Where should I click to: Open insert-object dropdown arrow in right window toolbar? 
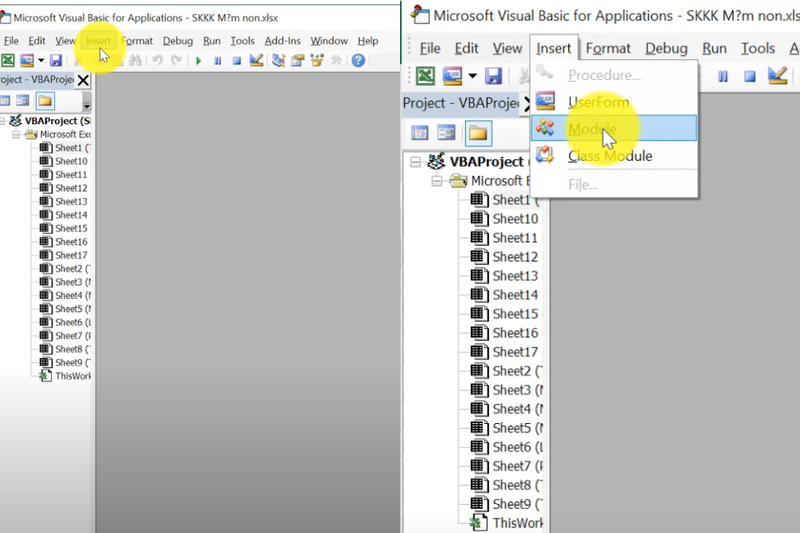(x=472, y=77)
